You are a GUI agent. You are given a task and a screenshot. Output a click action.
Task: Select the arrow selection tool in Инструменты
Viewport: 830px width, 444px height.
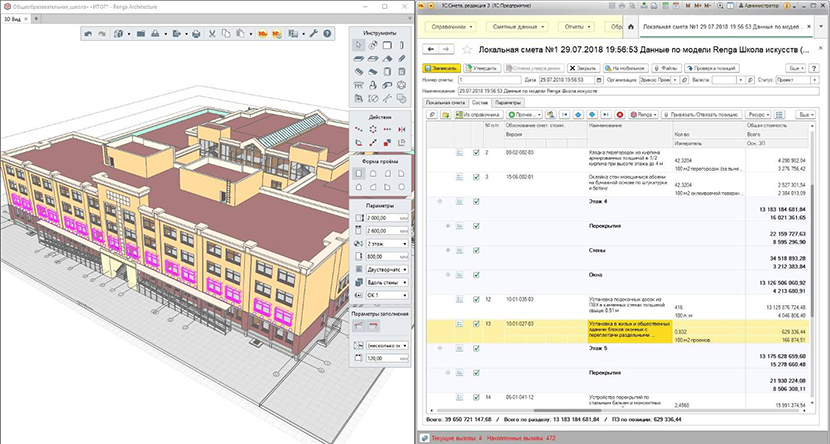click(x=360, y=45)
